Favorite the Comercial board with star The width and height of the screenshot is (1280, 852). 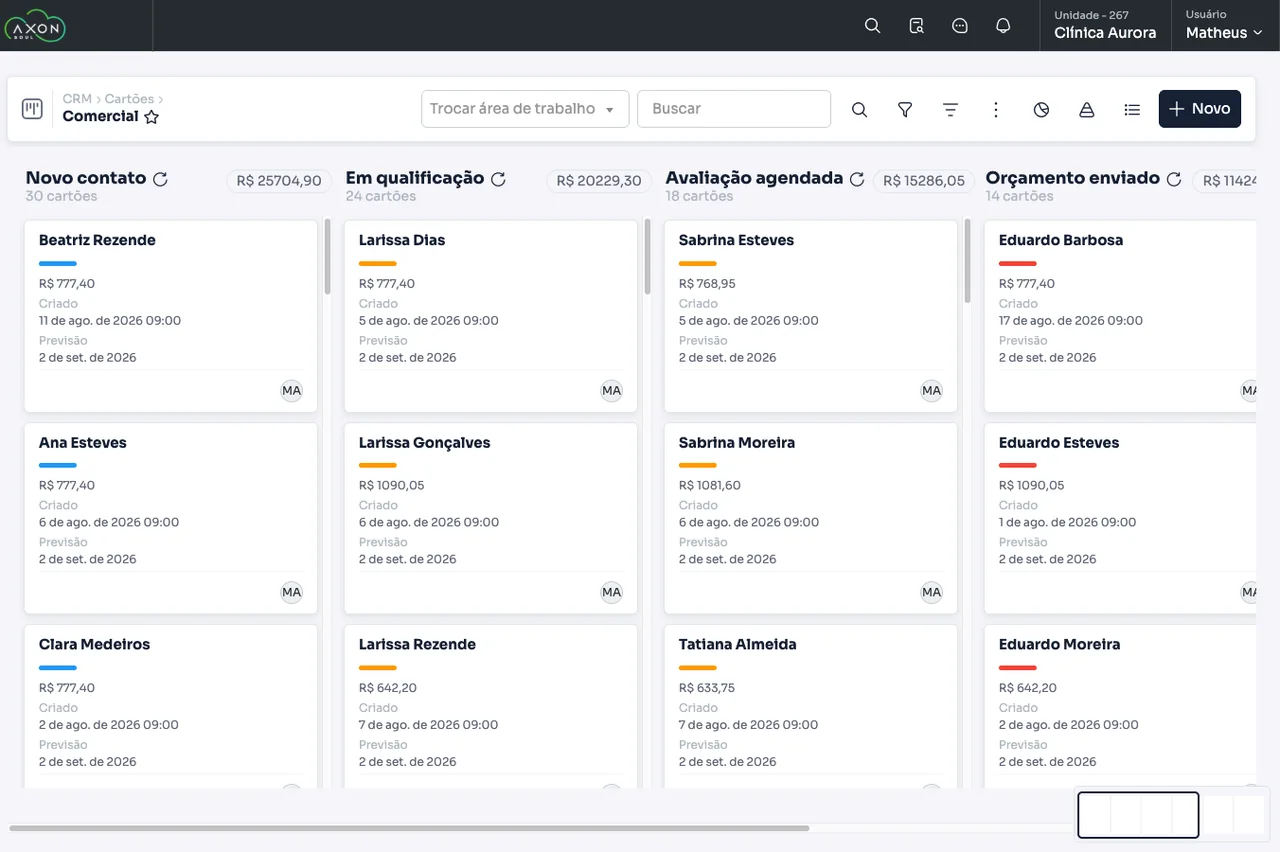point(151,117)
